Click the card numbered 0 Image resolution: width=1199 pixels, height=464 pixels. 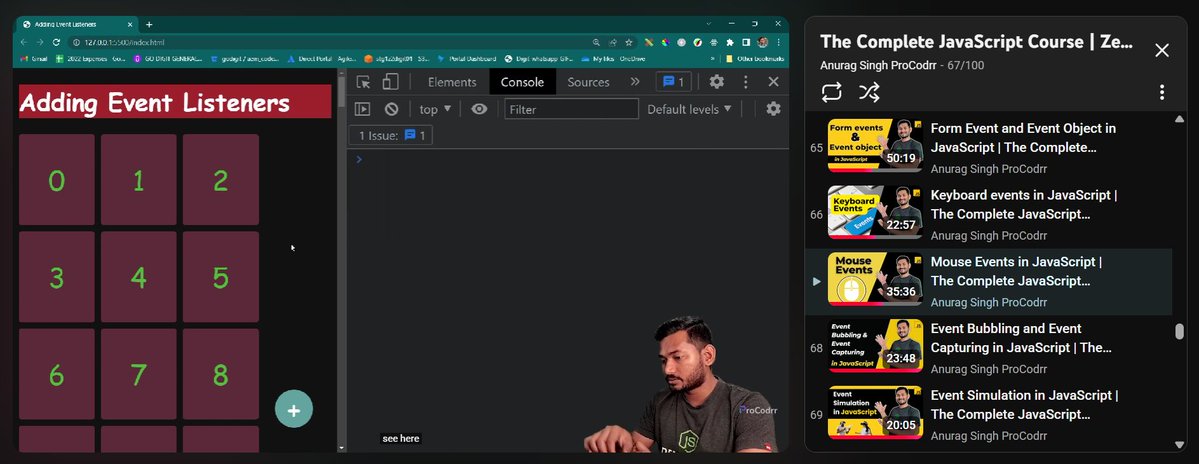pos(57,180)
